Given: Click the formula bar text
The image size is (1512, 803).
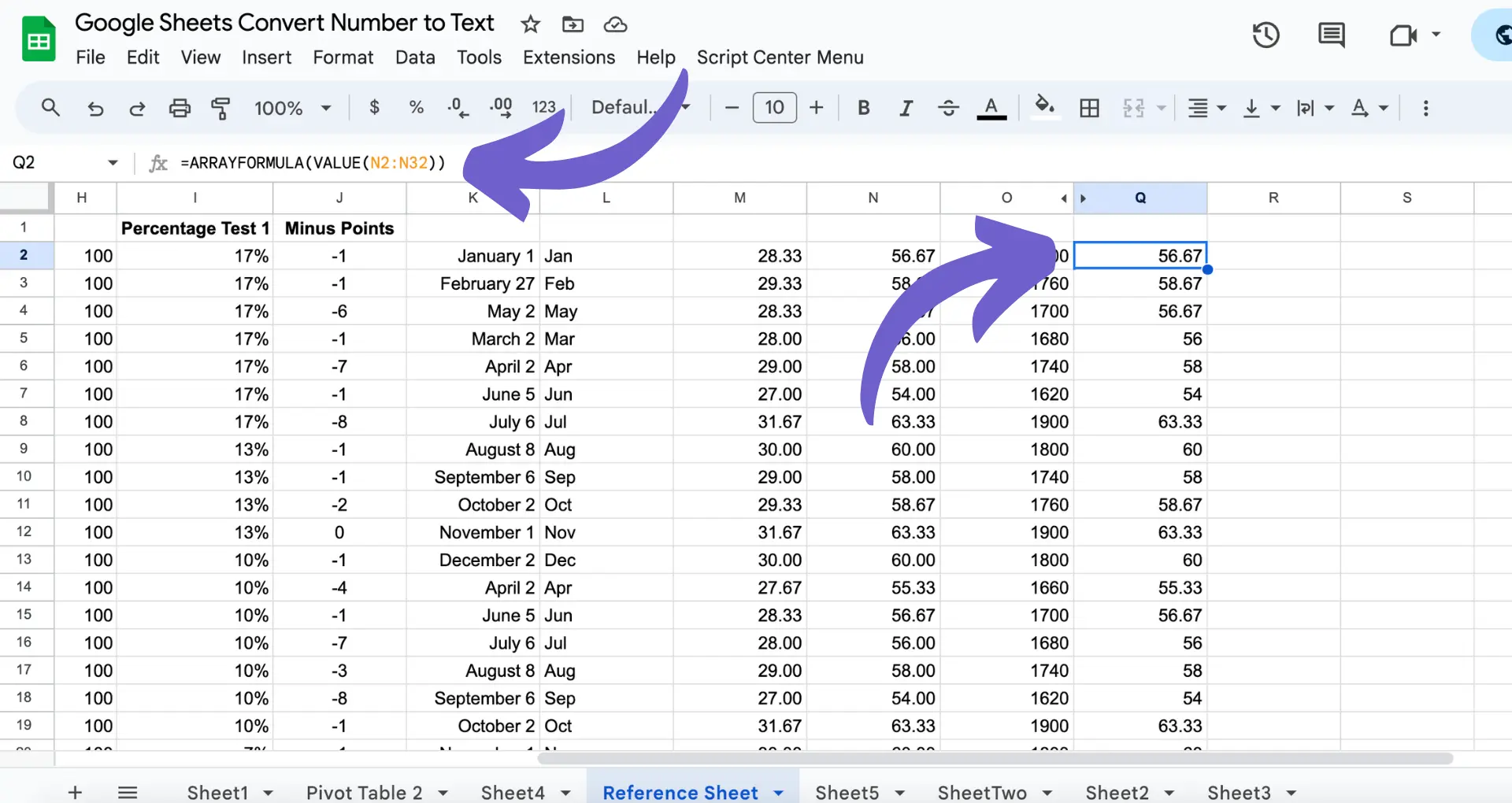Looking at the screenshot, I should [313, 163].
